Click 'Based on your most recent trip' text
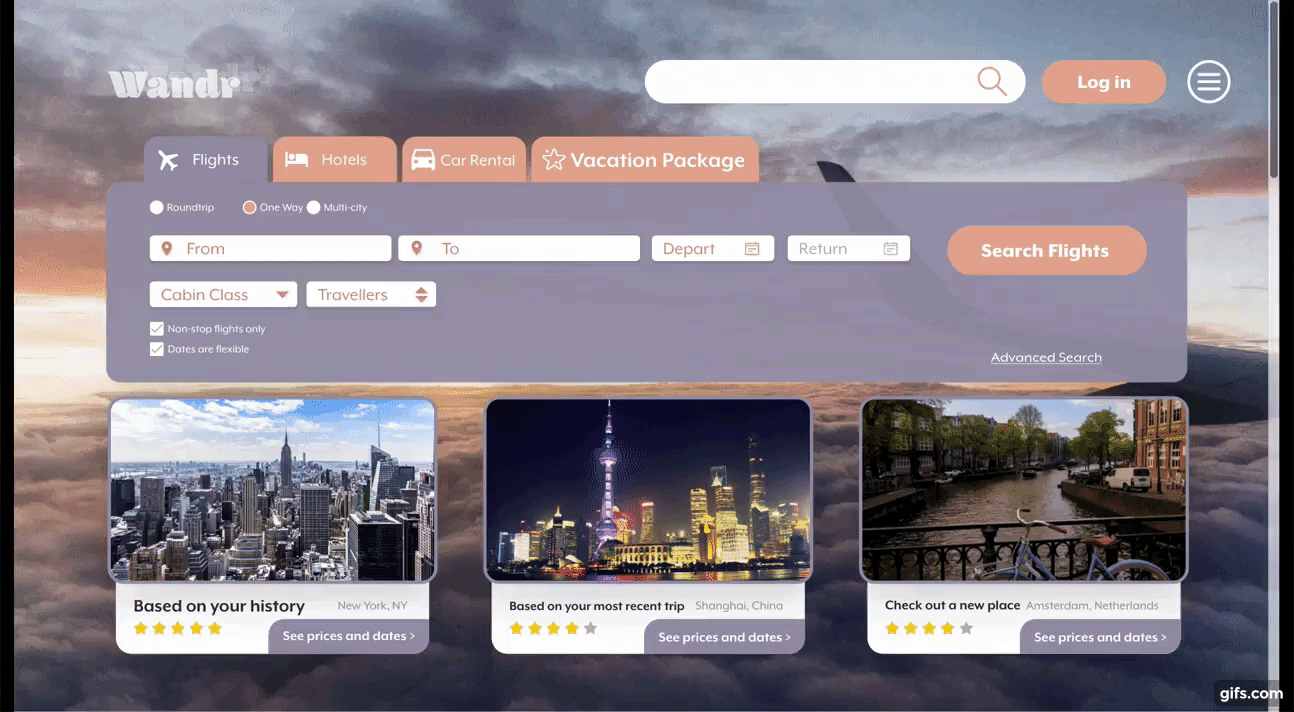The width and height of the screenshot is (1294, 712). pyautogui.click(x=597, y=606)
